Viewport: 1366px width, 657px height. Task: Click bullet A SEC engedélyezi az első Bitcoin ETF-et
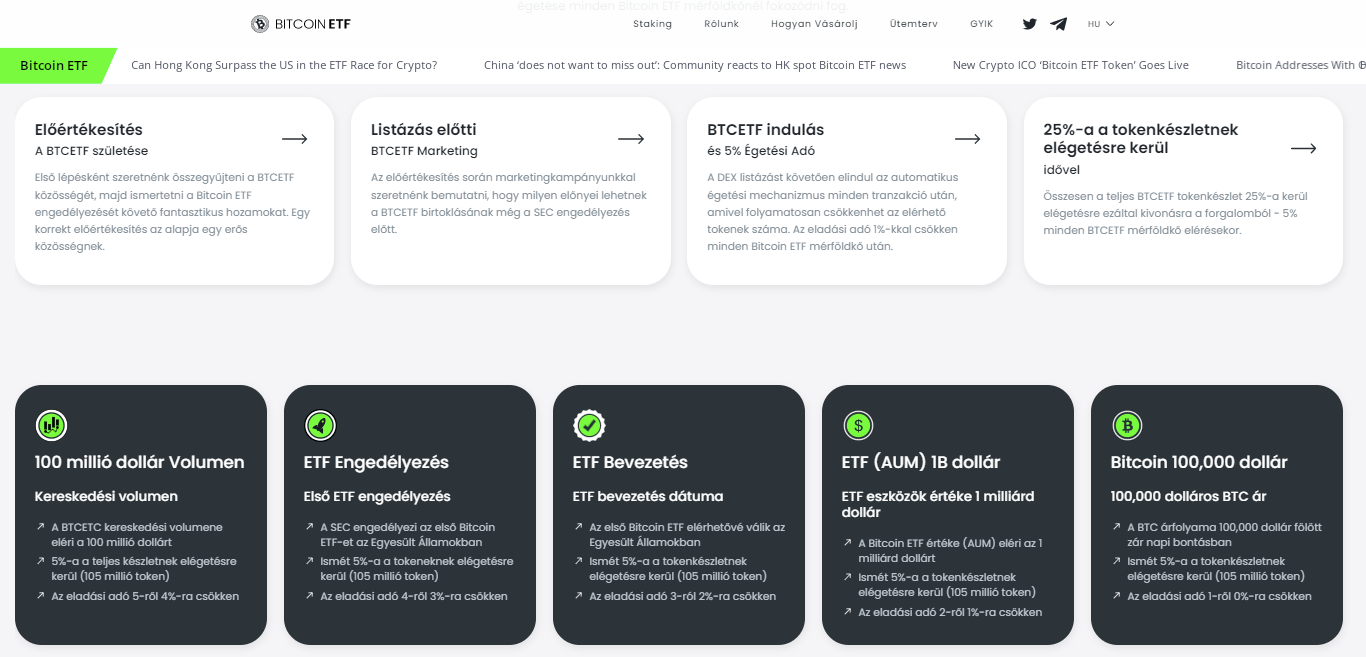point(408,534)
